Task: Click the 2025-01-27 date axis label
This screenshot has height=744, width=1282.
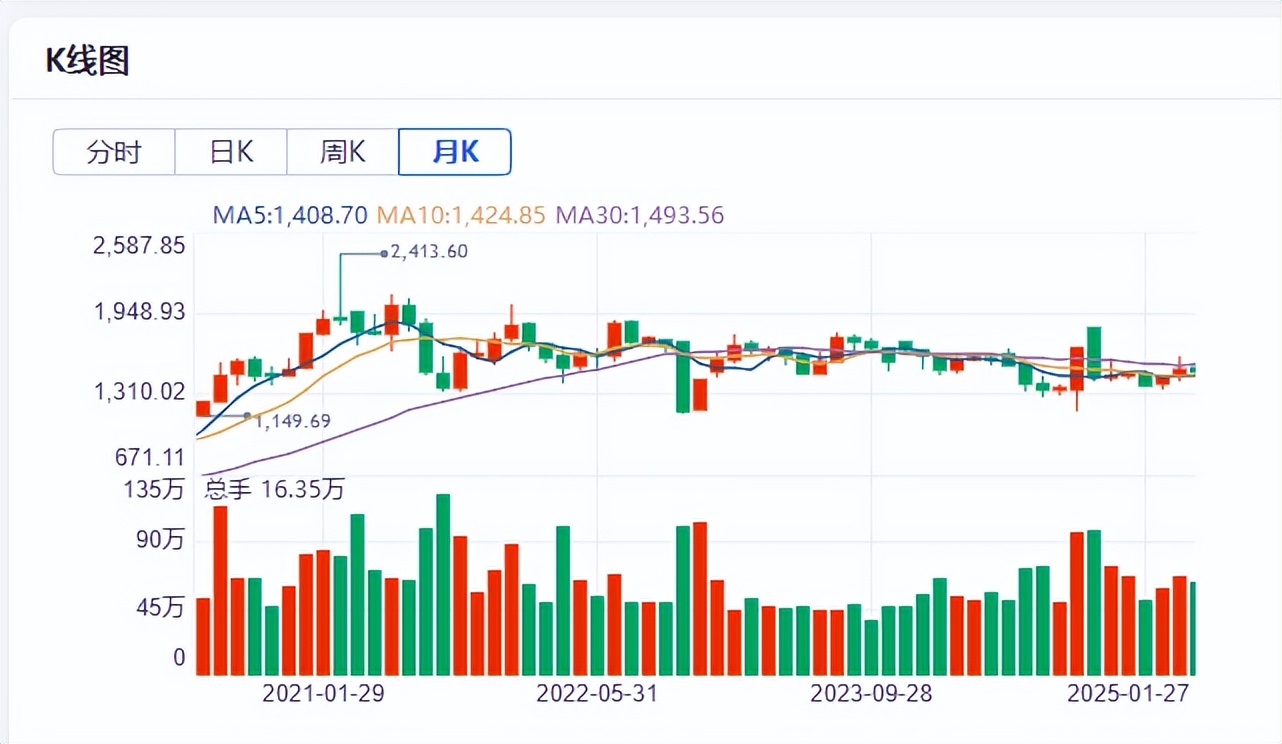Action: [1128, 693]
